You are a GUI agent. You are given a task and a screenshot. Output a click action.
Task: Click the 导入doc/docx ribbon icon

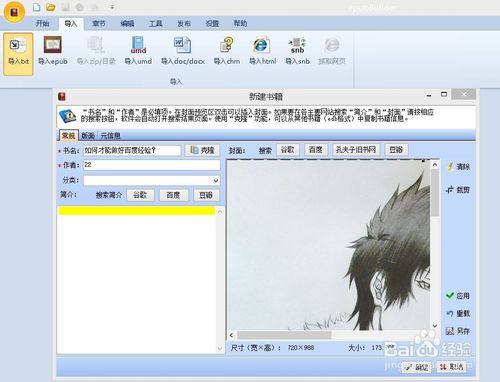[x=183, y=51]
